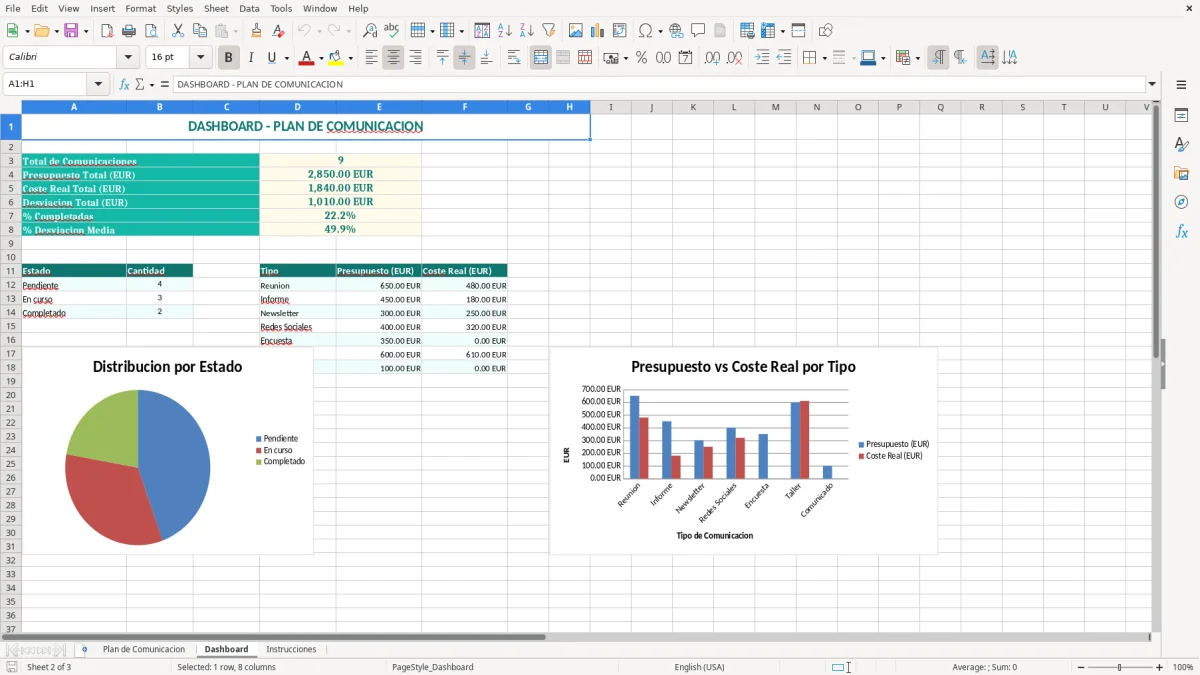Click the formula input line
Viewport: 1200px width, 675px height.
coord(658,85)
